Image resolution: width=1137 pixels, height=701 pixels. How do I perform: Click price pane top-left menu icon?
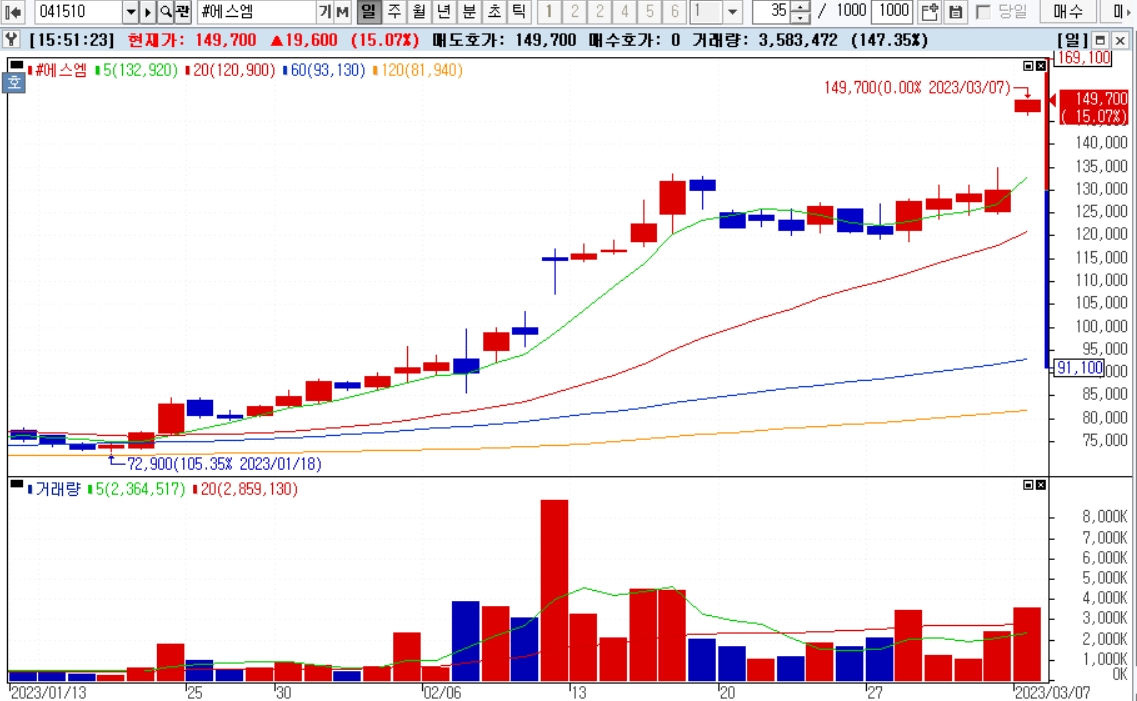click(x=16, y=65)
